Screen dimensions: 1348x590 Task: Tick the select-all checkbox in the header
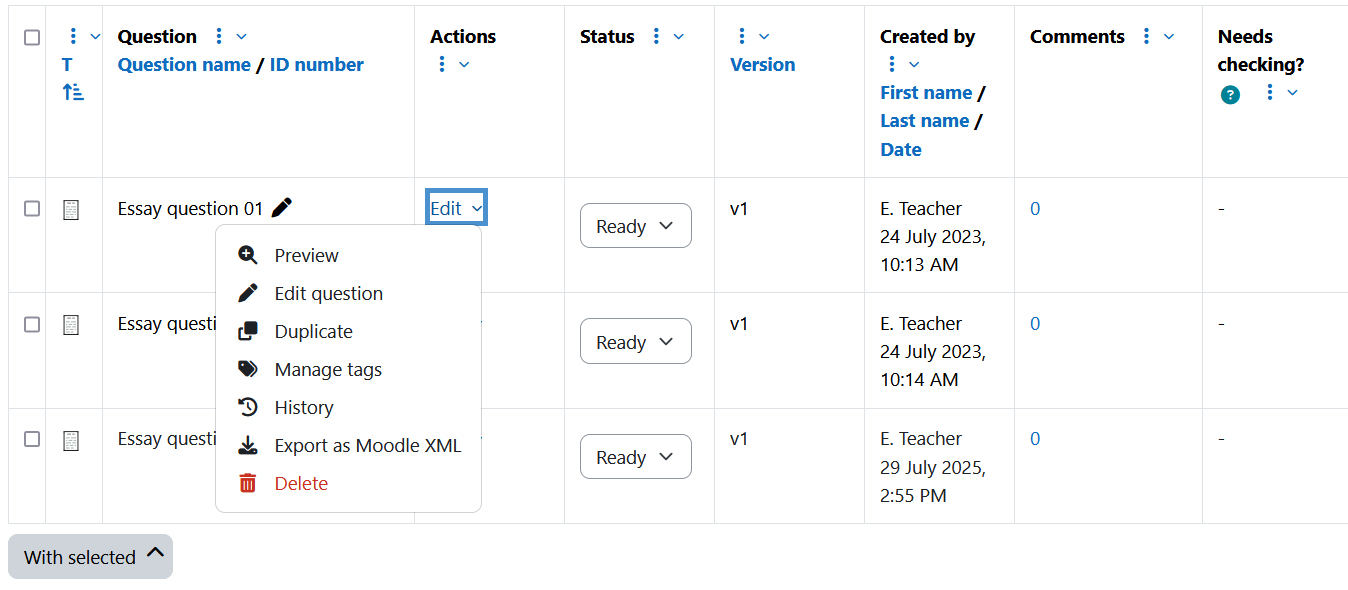click(x=32, y=37)
